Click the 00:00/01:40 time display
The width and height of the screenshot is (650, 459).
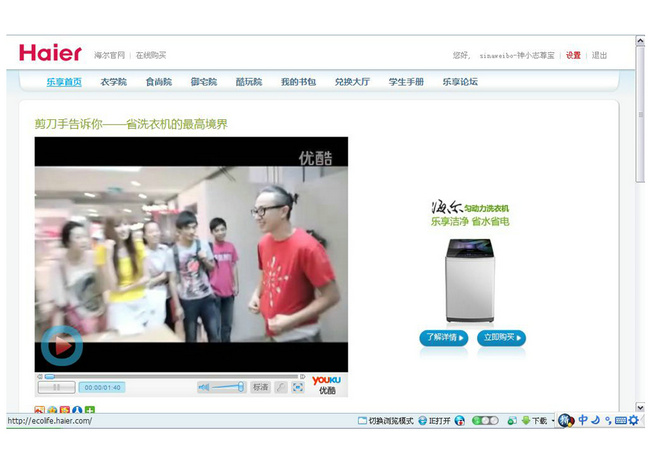click(102, 387)
